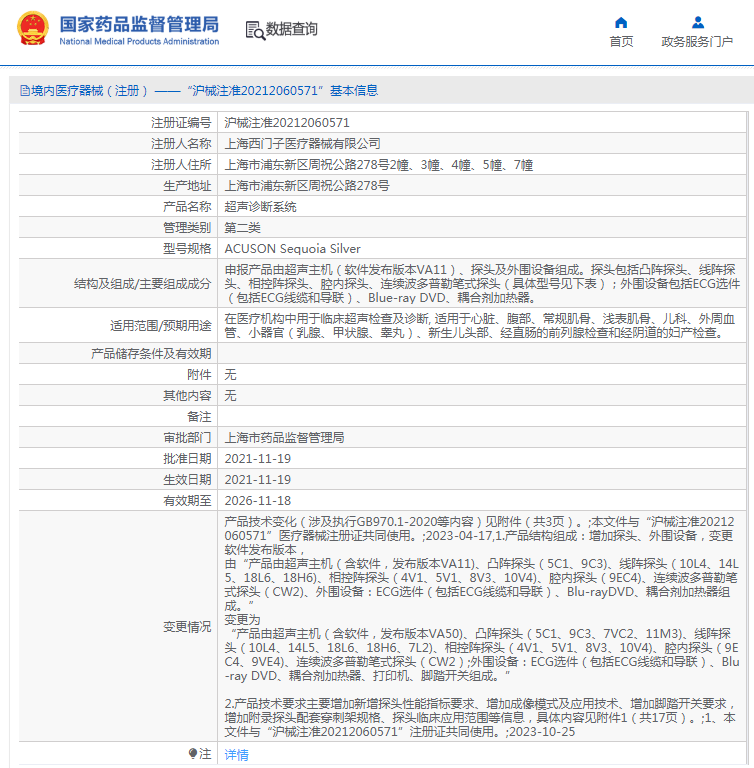Click the 审批部门 label
The image size is (754, 768).
click(187, 437)
